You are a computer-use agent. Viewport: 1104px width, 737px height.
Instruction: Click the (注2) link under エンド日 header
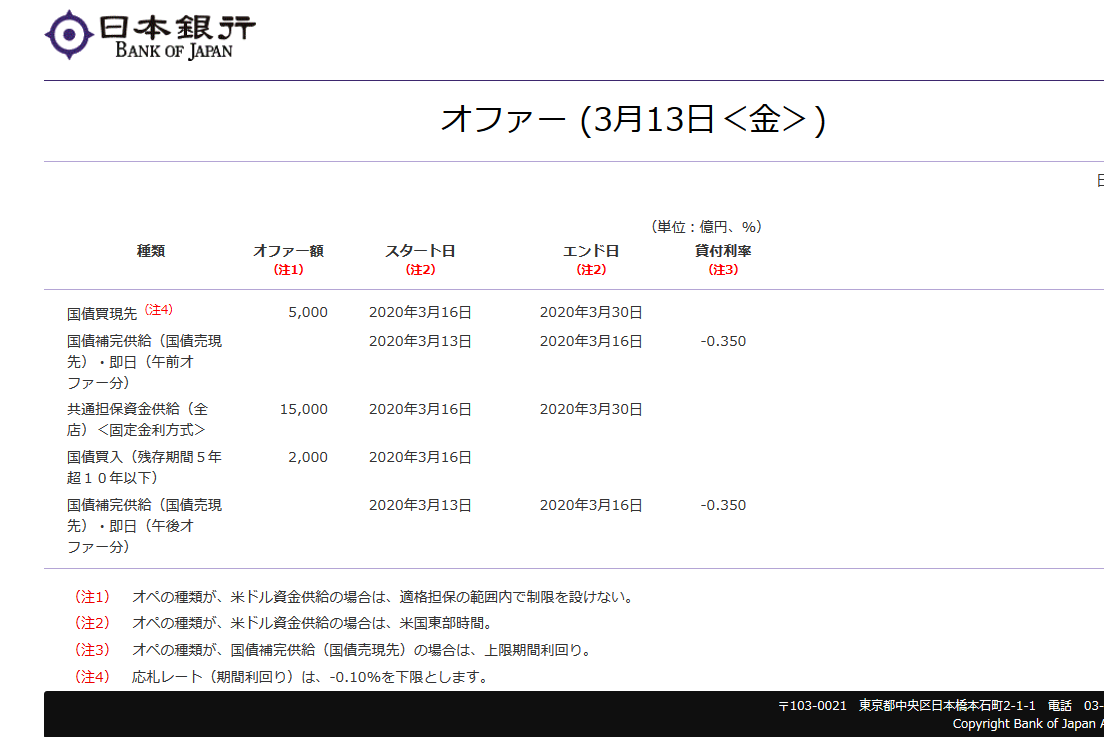(591, 270)
